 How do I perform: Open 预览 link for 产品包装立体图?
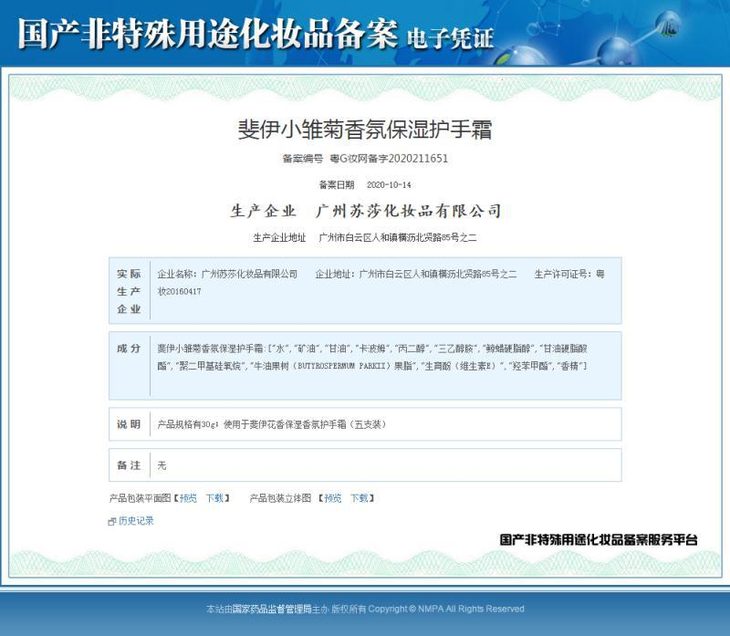[x=332, y=498]
